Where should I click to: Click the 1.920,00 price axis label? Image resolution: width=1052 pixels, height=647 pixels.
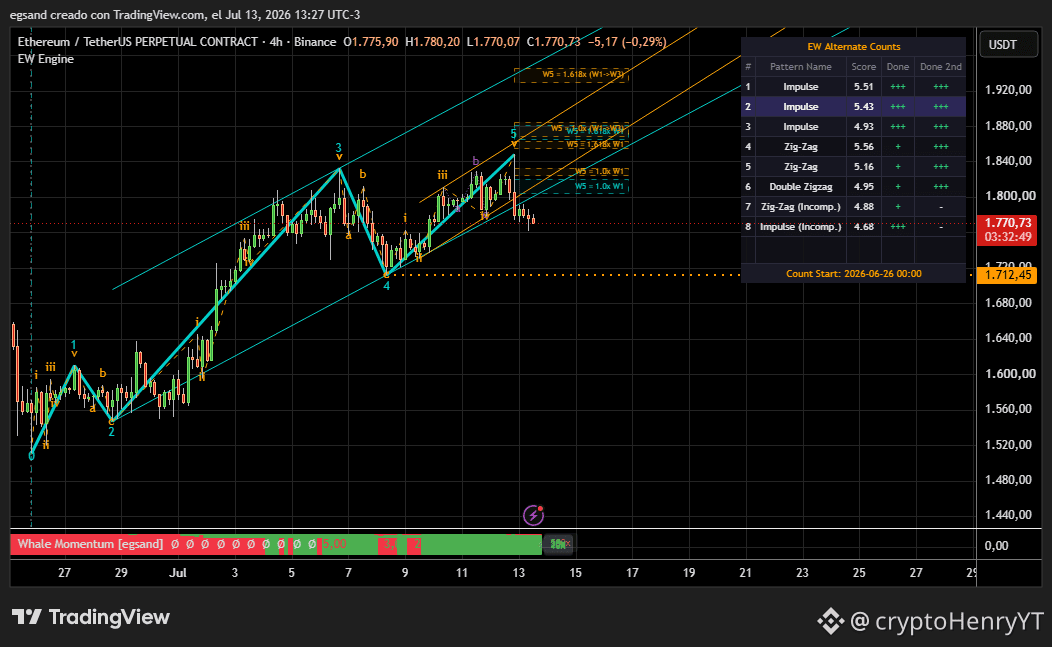[1008, 90]
